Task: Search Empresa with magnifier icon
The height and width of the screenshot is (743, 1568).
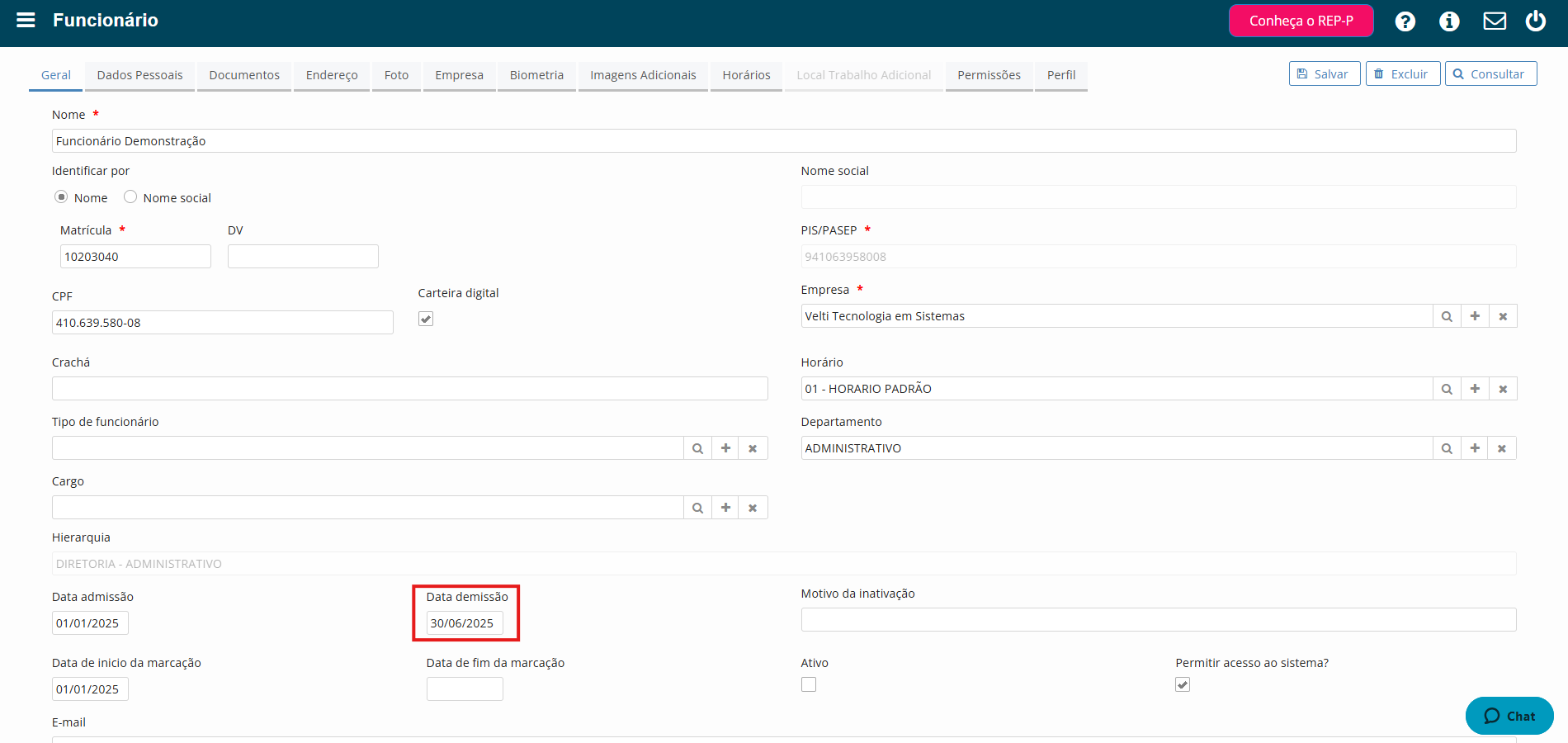Action: [x=1447, y=316]
